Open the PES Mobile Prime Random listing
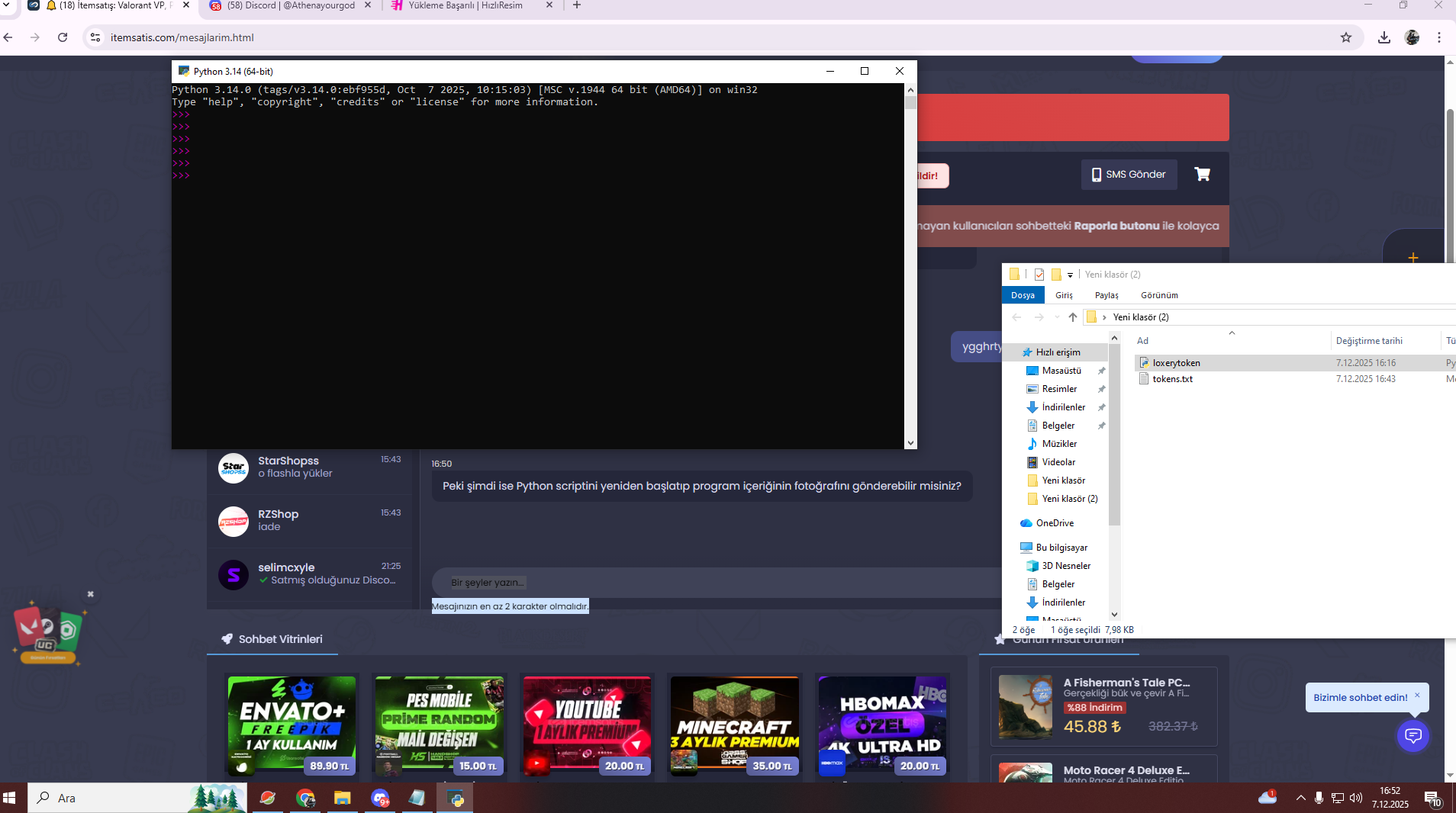Screen dimensions: 1456x813 [440, 727]
